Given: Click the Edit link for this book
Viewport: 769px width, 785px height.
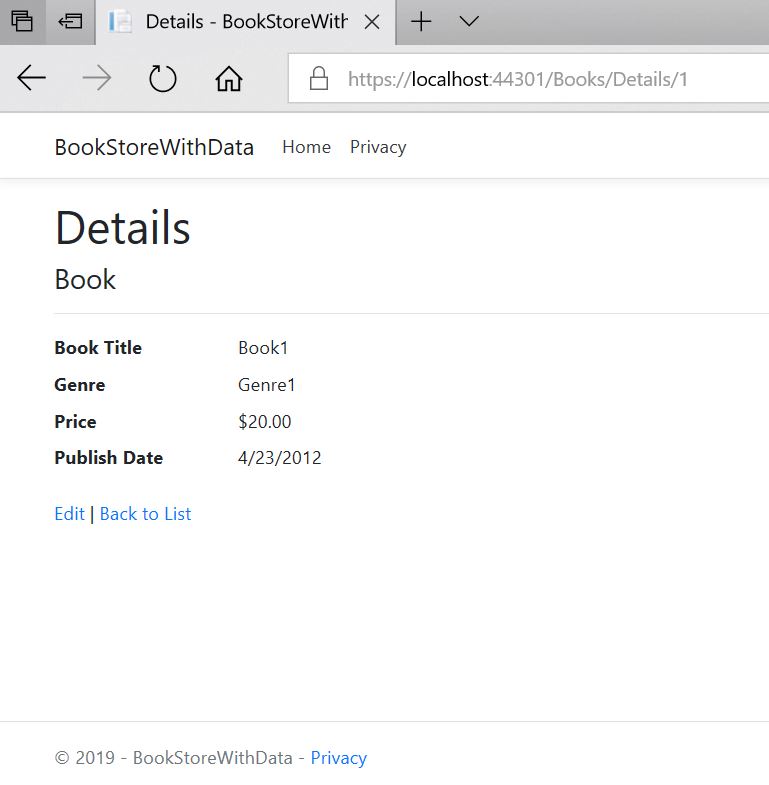Looking at the screenshot, I should click(69, 514).
